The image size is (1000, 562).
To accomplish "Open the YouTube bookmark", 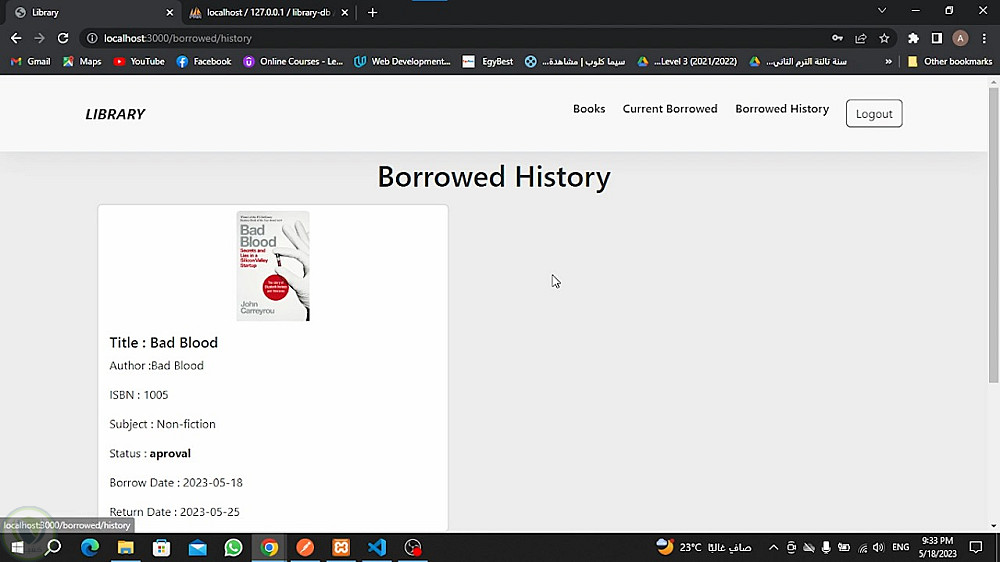I will (139, 61).
